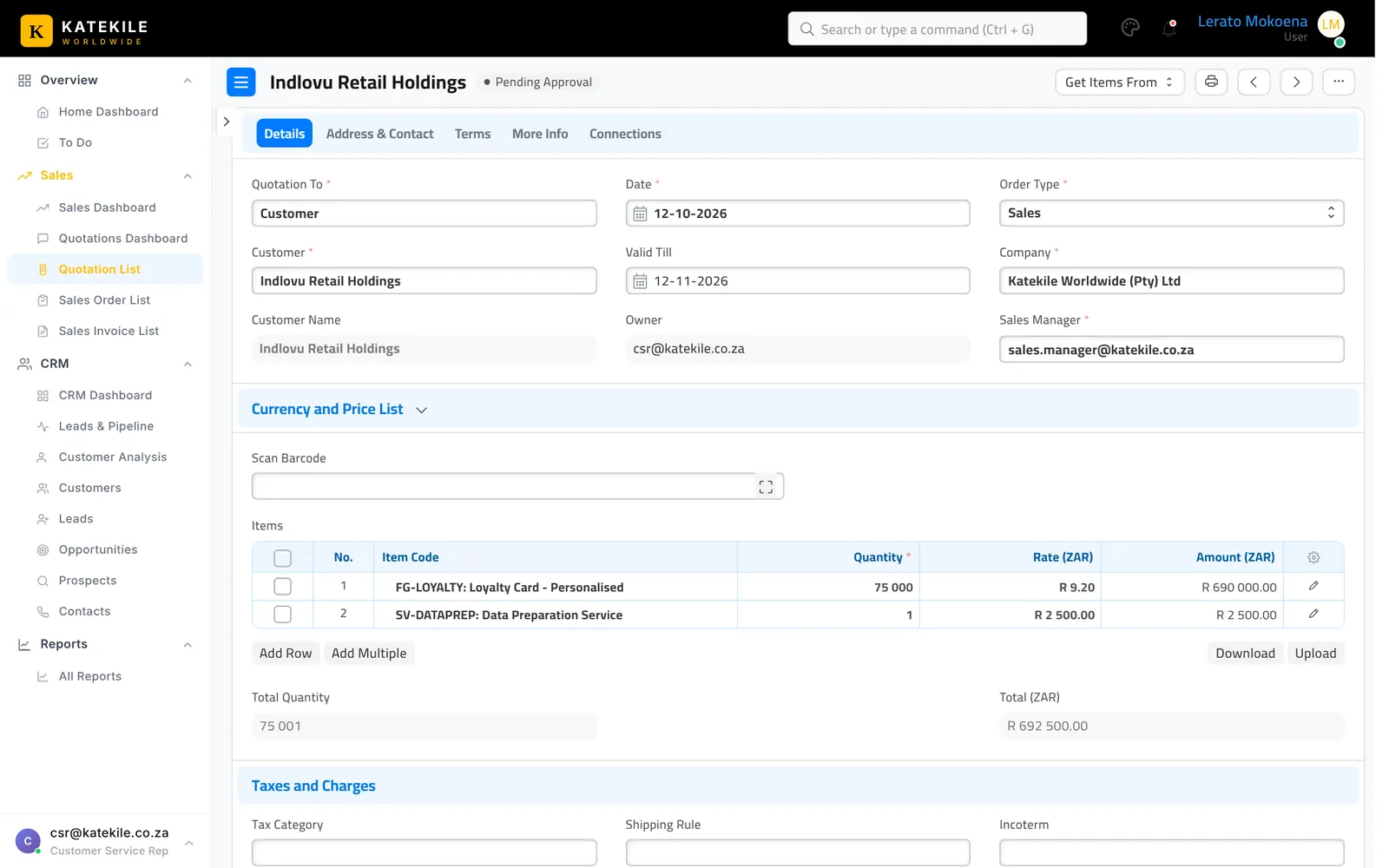Screen dimensions: 1389x868
Task: Open the Valid Till calendar icon
Action: (640, 281)
